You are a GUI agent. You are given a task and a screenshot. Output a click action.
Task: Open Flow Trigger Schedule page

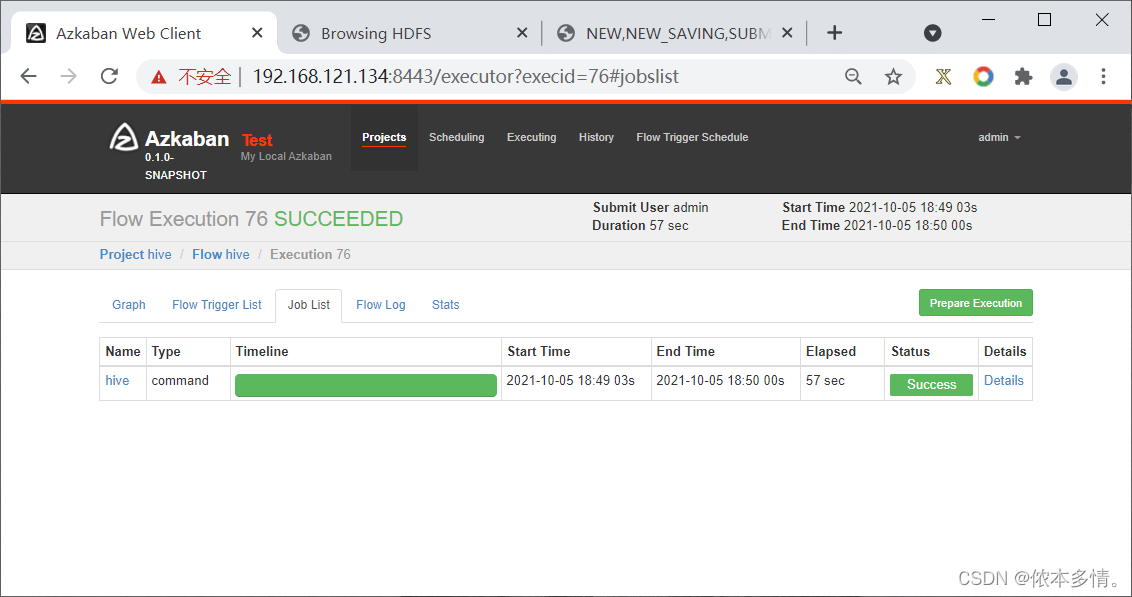(692, 137)
